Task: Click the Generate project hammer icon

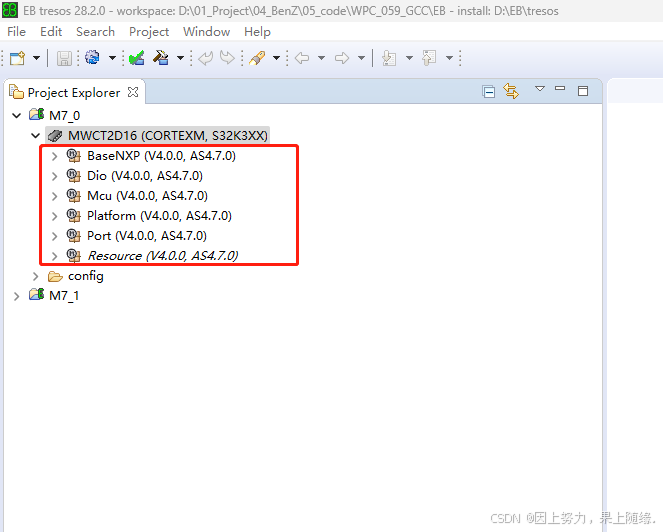Action: [x=161, y=58]
